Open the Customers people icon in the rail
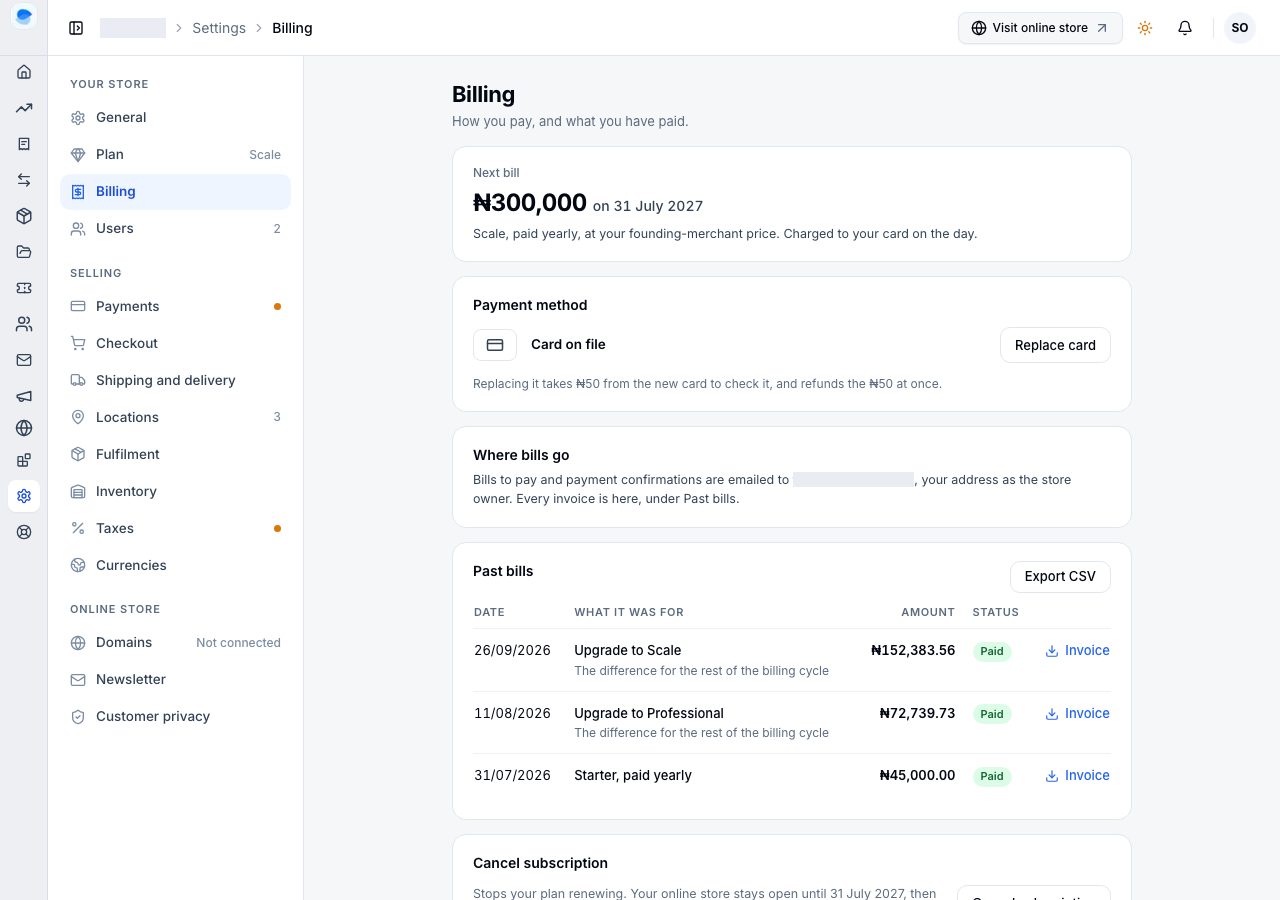The image size is (1280, 900). coord(24,324)
